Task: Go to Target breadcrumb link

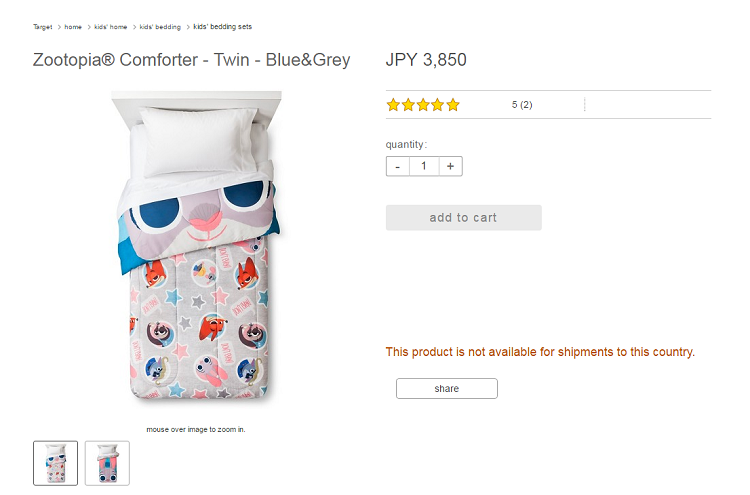Action: [43, 27]
